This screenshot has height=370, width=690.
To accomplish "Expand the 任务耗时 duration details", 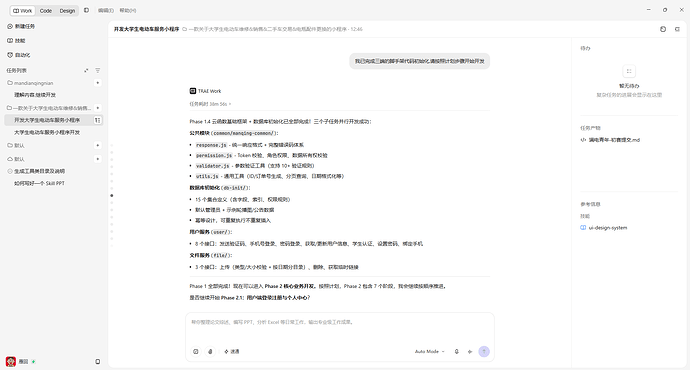I will click(210, 104).
